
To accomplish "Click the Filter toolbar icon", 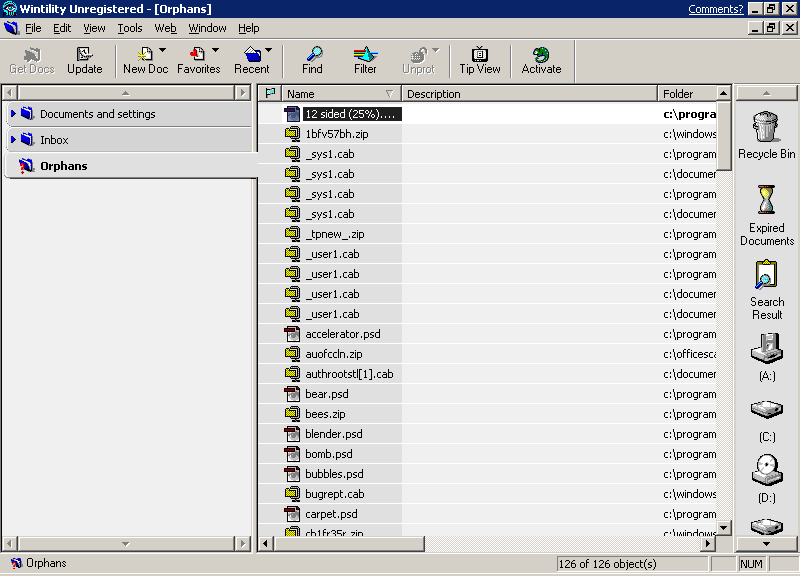I will [365, 61].
